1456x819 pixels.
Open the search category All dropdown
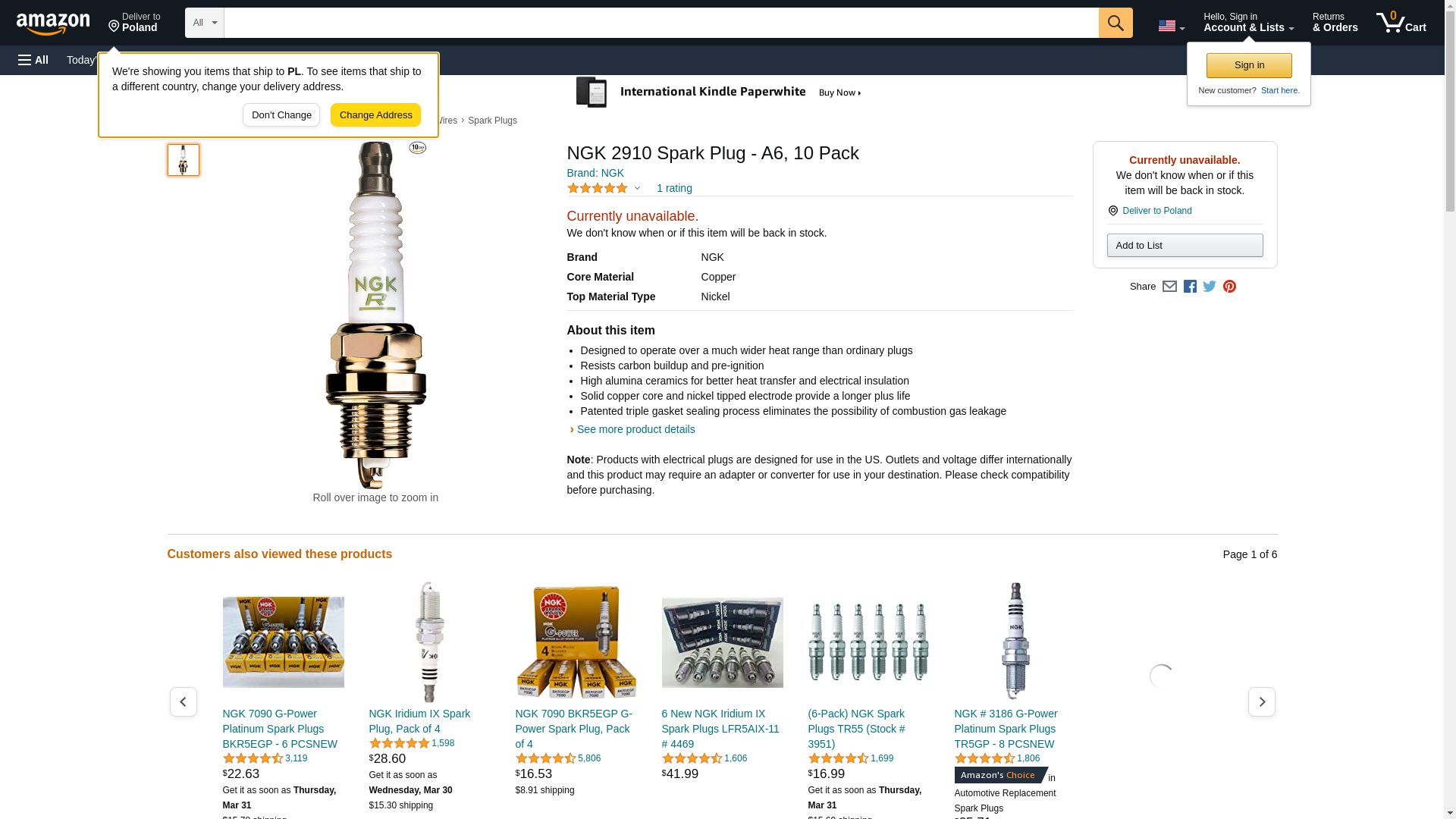click(204, 23)
